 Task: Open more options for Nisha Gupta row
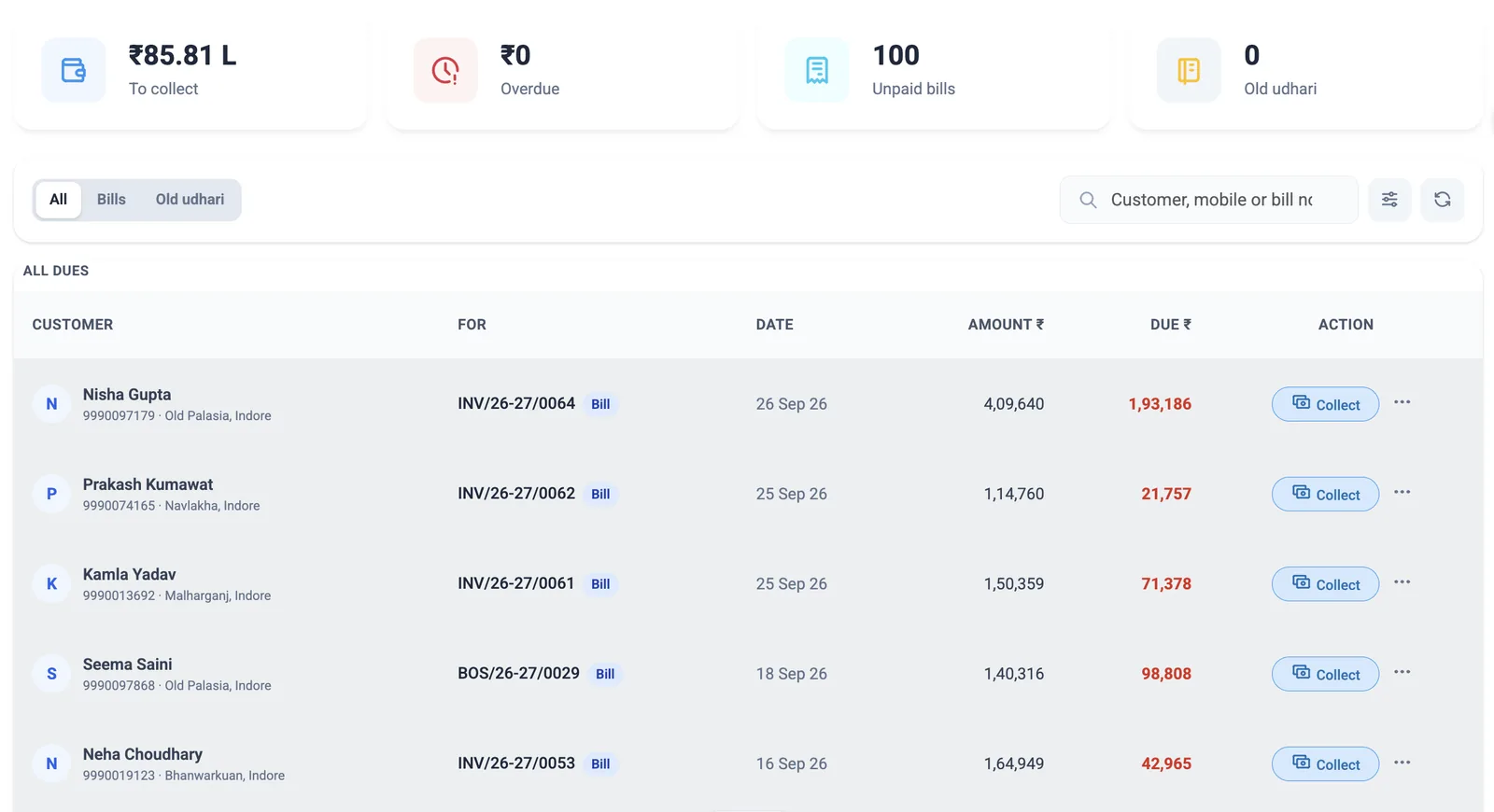pos(1402,402)
